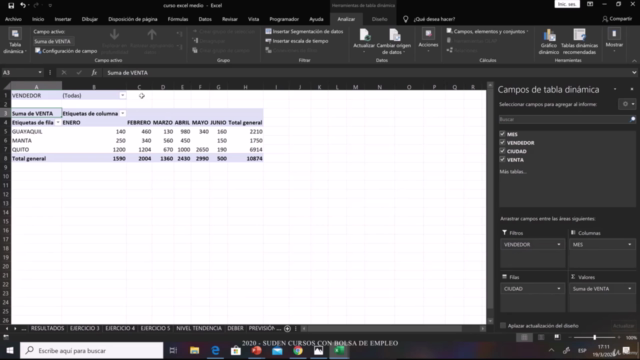Open the Programador tab

[x=284, y=19]
